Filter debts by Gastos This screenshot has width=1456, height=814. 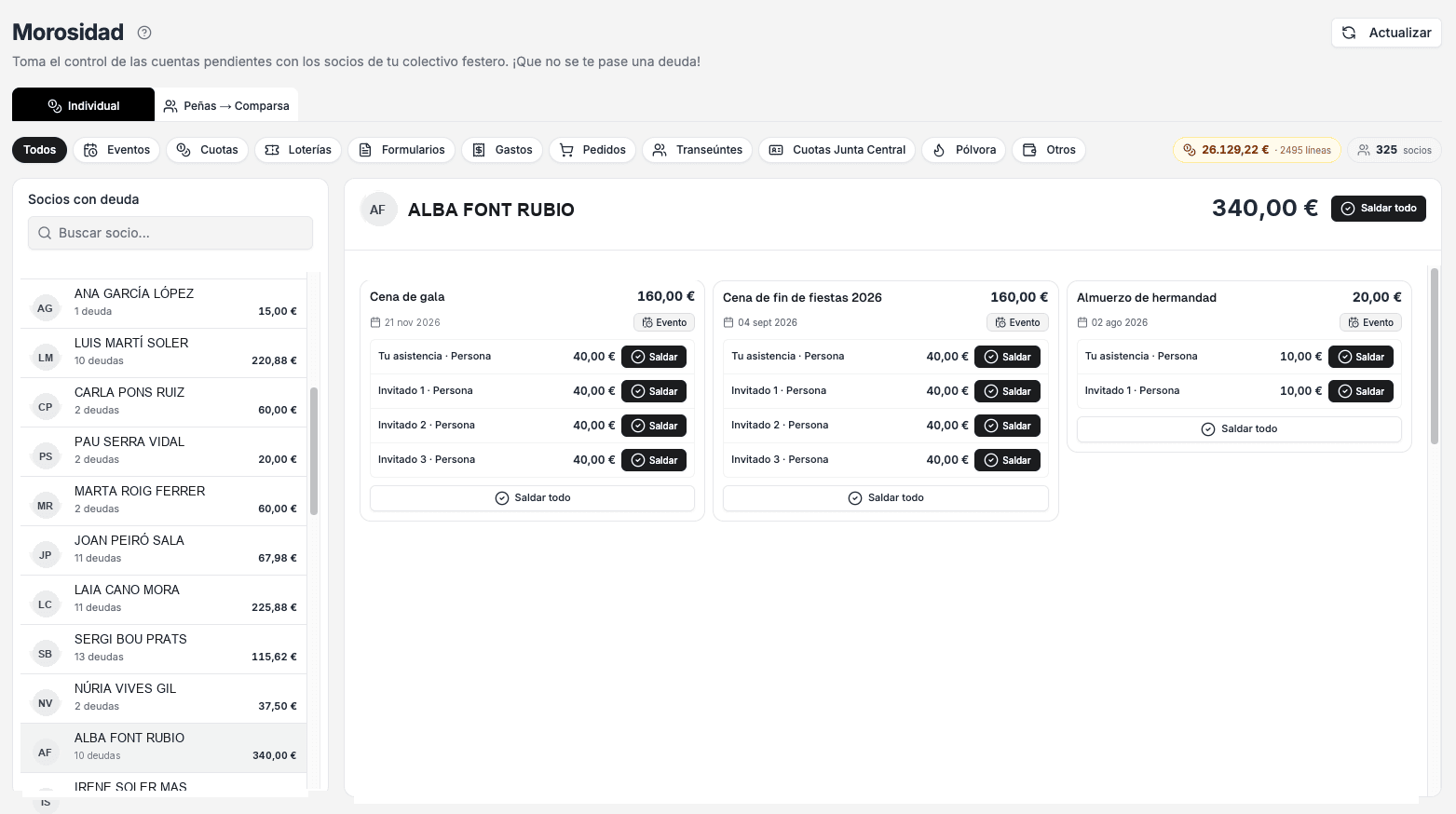[x=502, y=150]
